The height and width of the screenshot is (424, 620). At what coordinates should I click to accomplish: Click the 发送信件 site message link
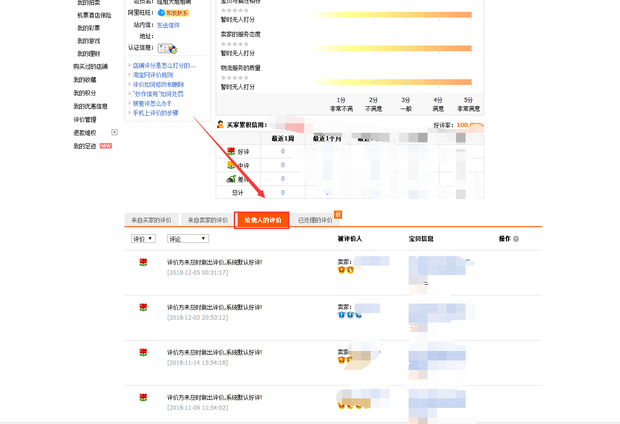coord(168,25)
